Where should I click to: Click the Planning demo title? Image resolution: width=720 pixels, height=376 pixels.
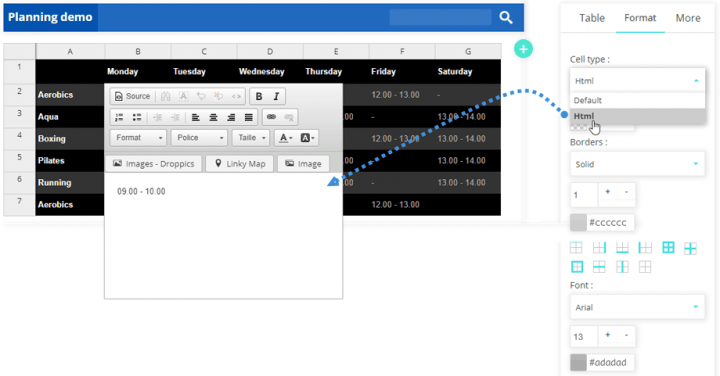pyautogui.click(x=50, y=17)
